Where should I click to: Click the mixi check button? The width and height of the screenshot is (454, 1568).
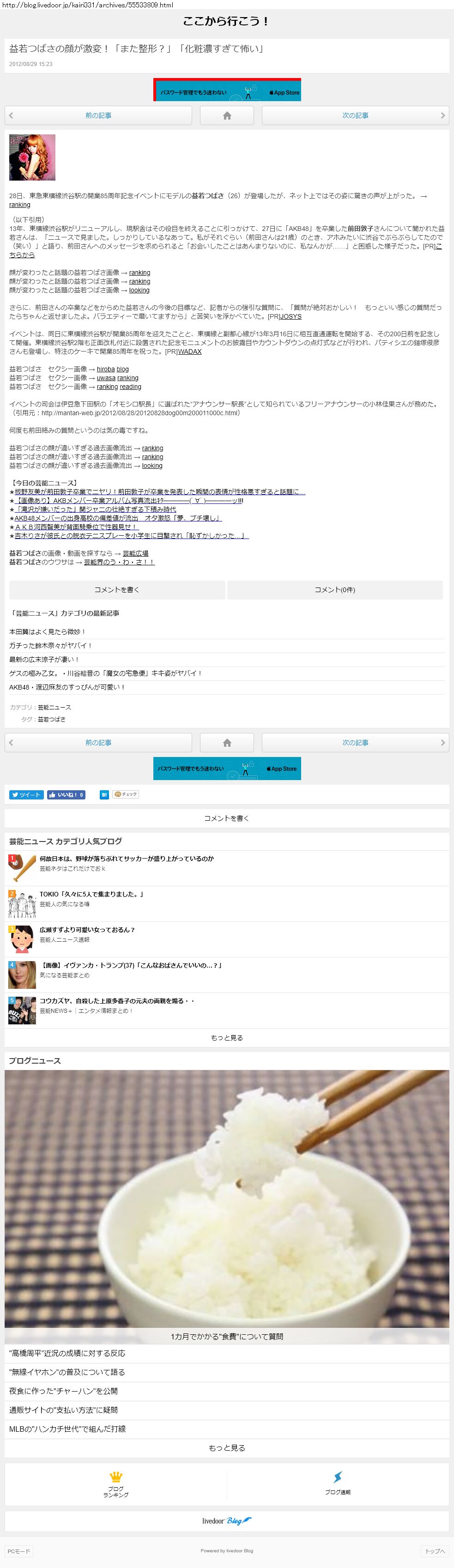126,794
